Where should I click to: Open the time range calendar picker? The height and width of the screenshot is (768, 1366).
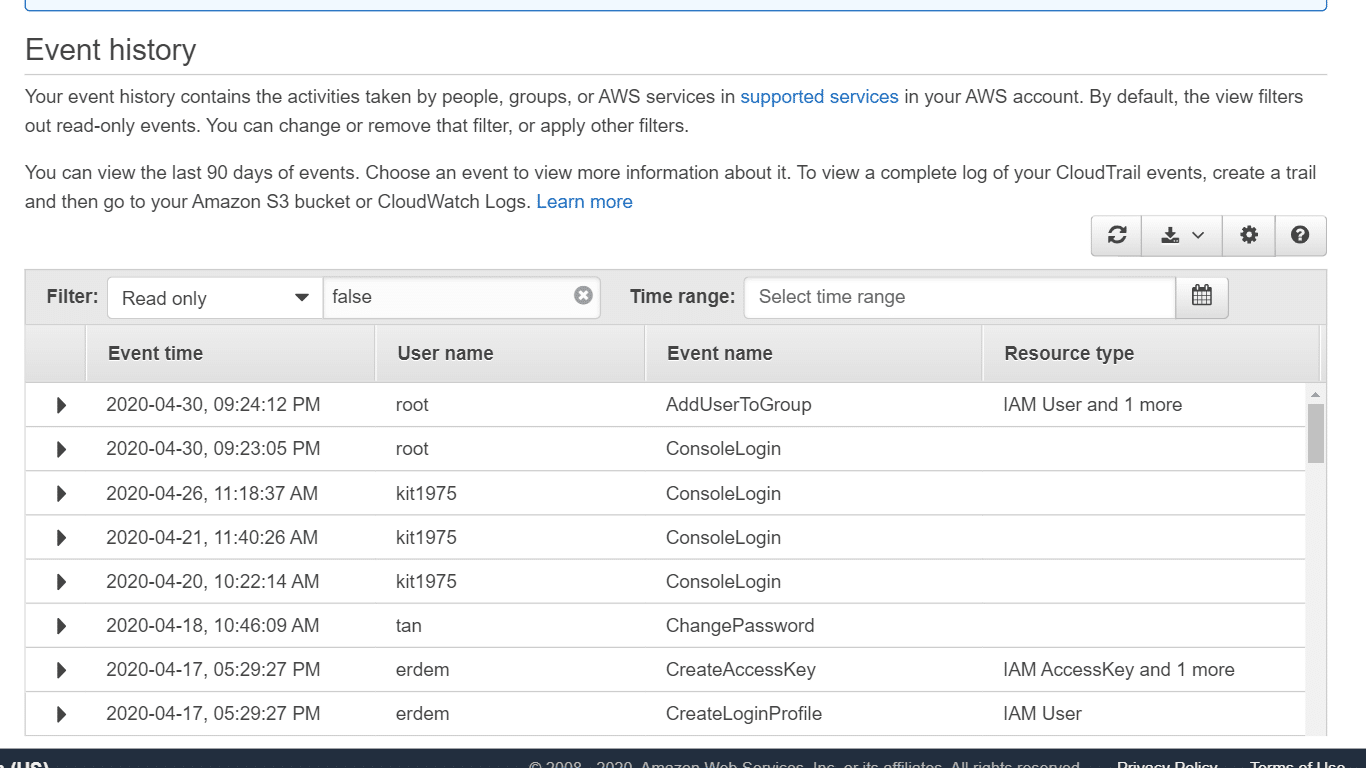(1202, 297)
